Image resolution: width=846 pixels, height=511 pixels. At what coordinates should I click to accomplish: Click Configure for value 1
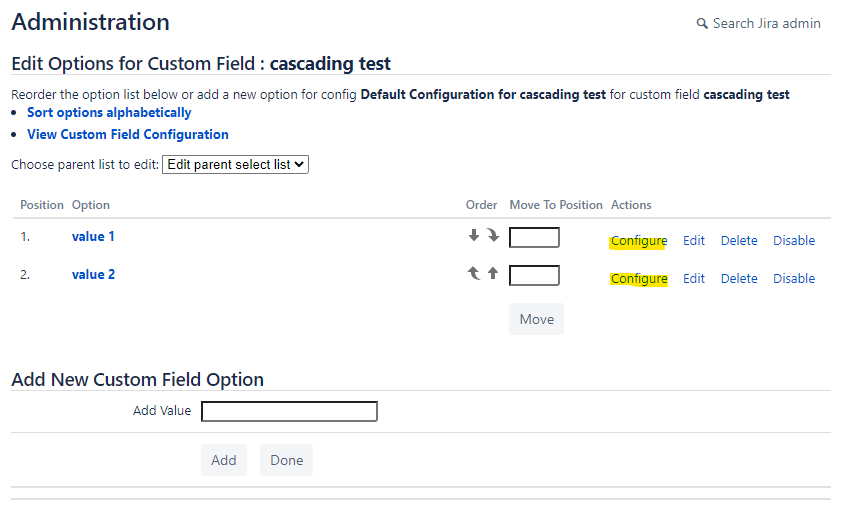[x=639, y=241]
